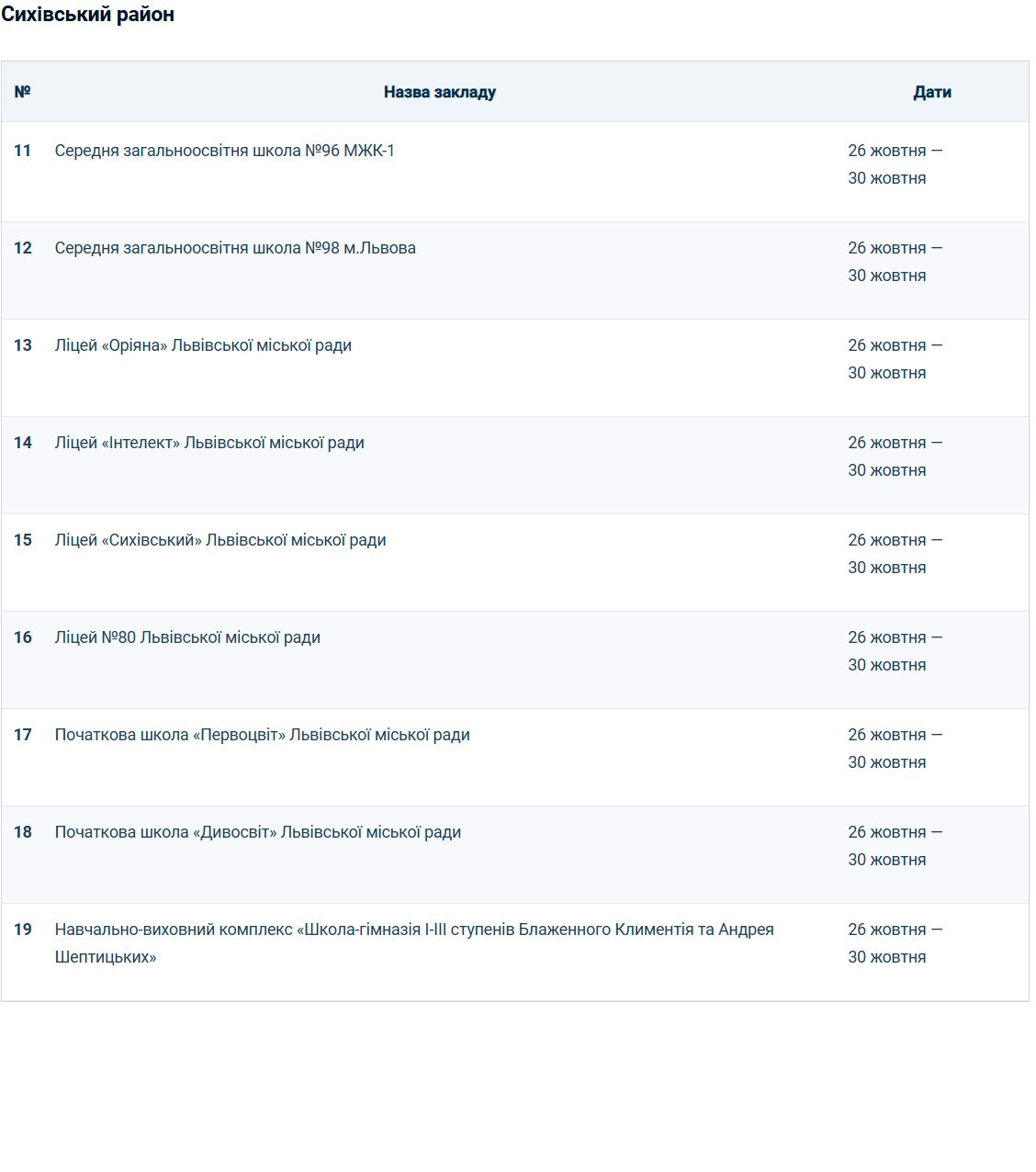Click row number 19
The image size is (1036, 1172).
tap(23, 930)
